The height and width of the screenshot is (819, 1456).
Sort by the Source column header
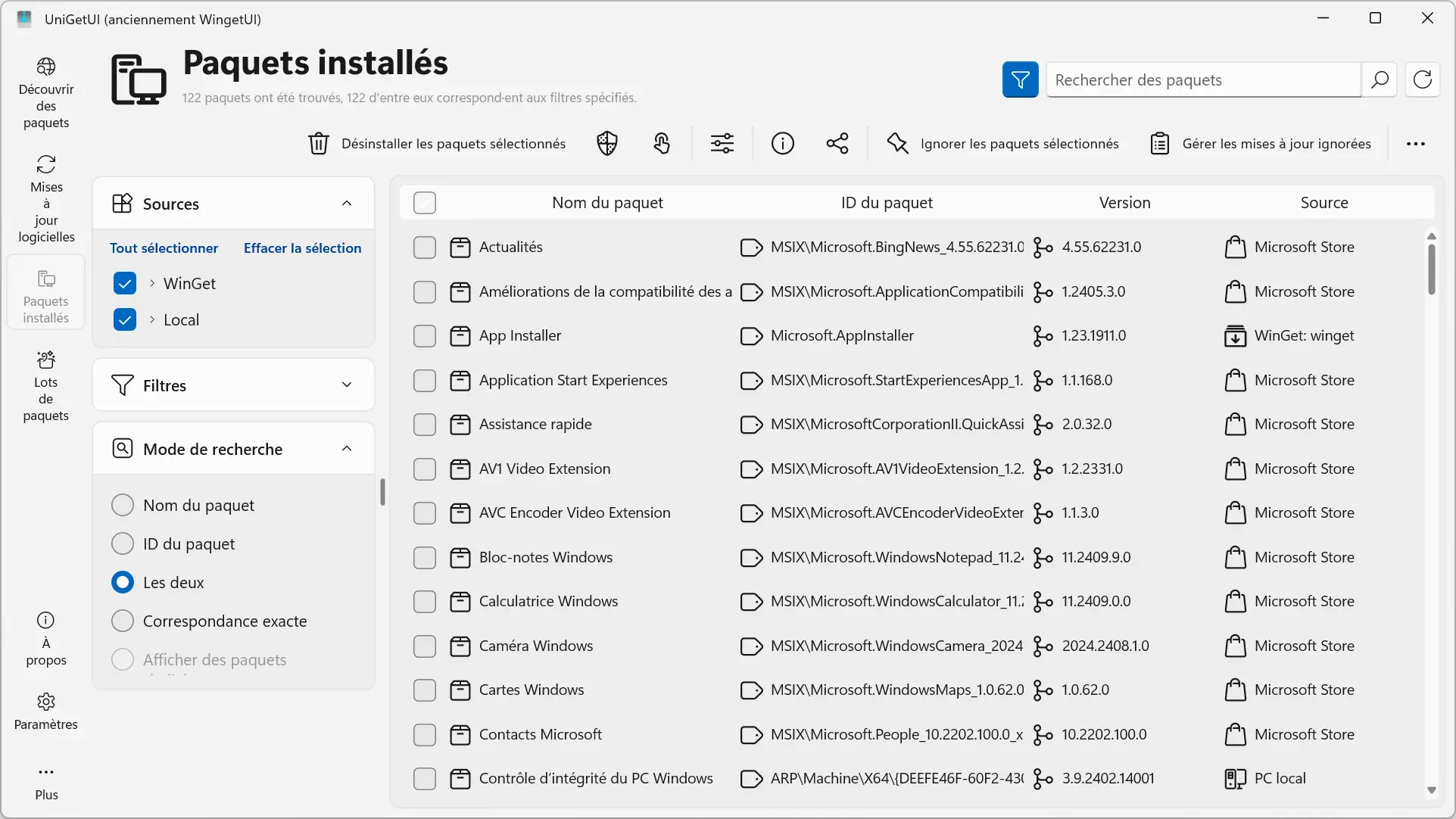click(x=1324, y=203)
